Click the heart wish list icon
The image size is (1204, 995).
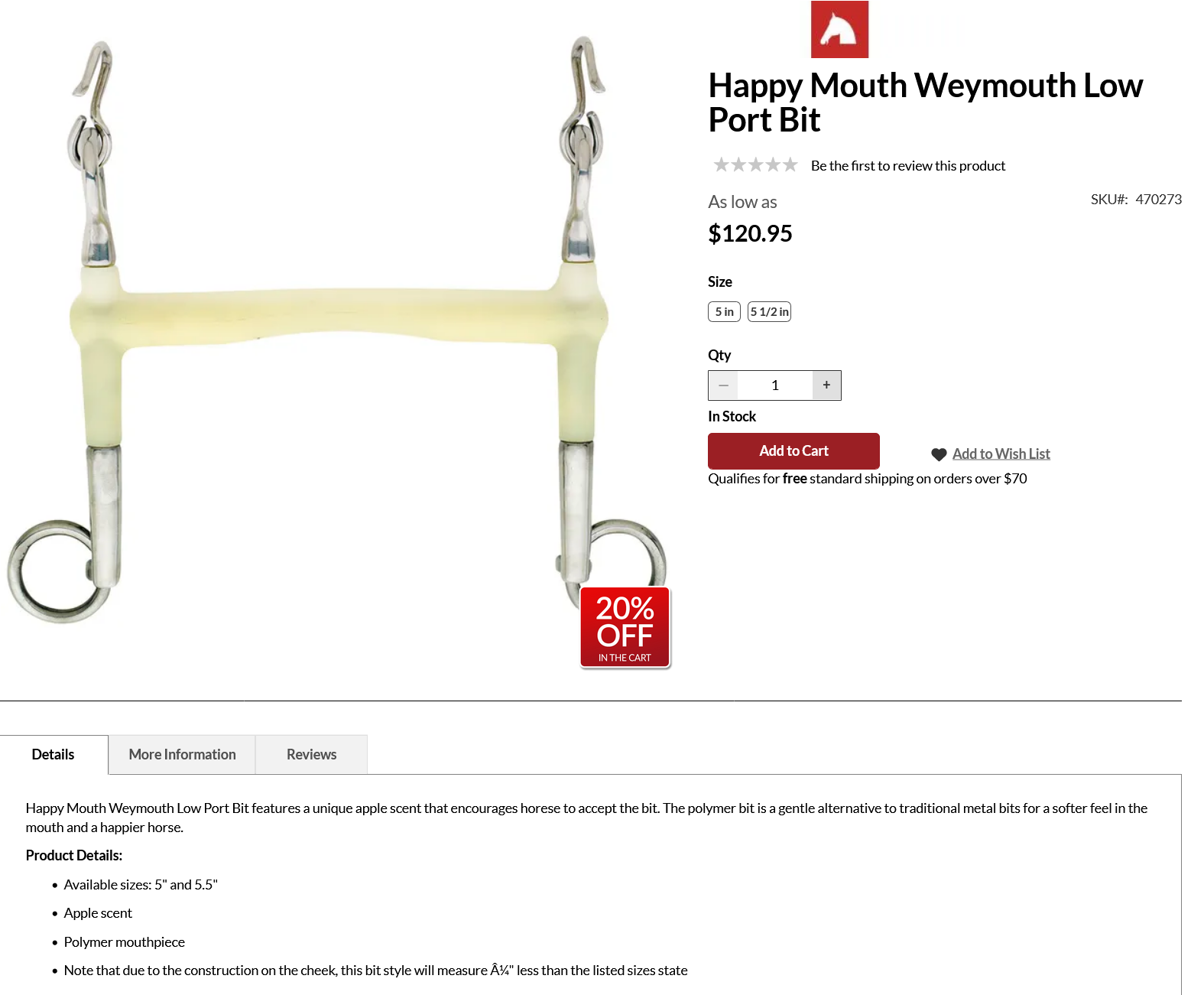[939, 454]
